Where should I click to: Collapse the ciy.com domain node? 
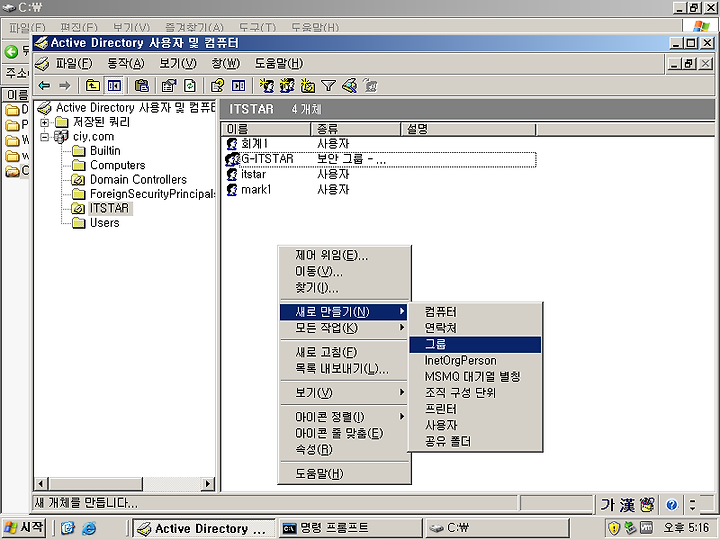click(45, 137)
